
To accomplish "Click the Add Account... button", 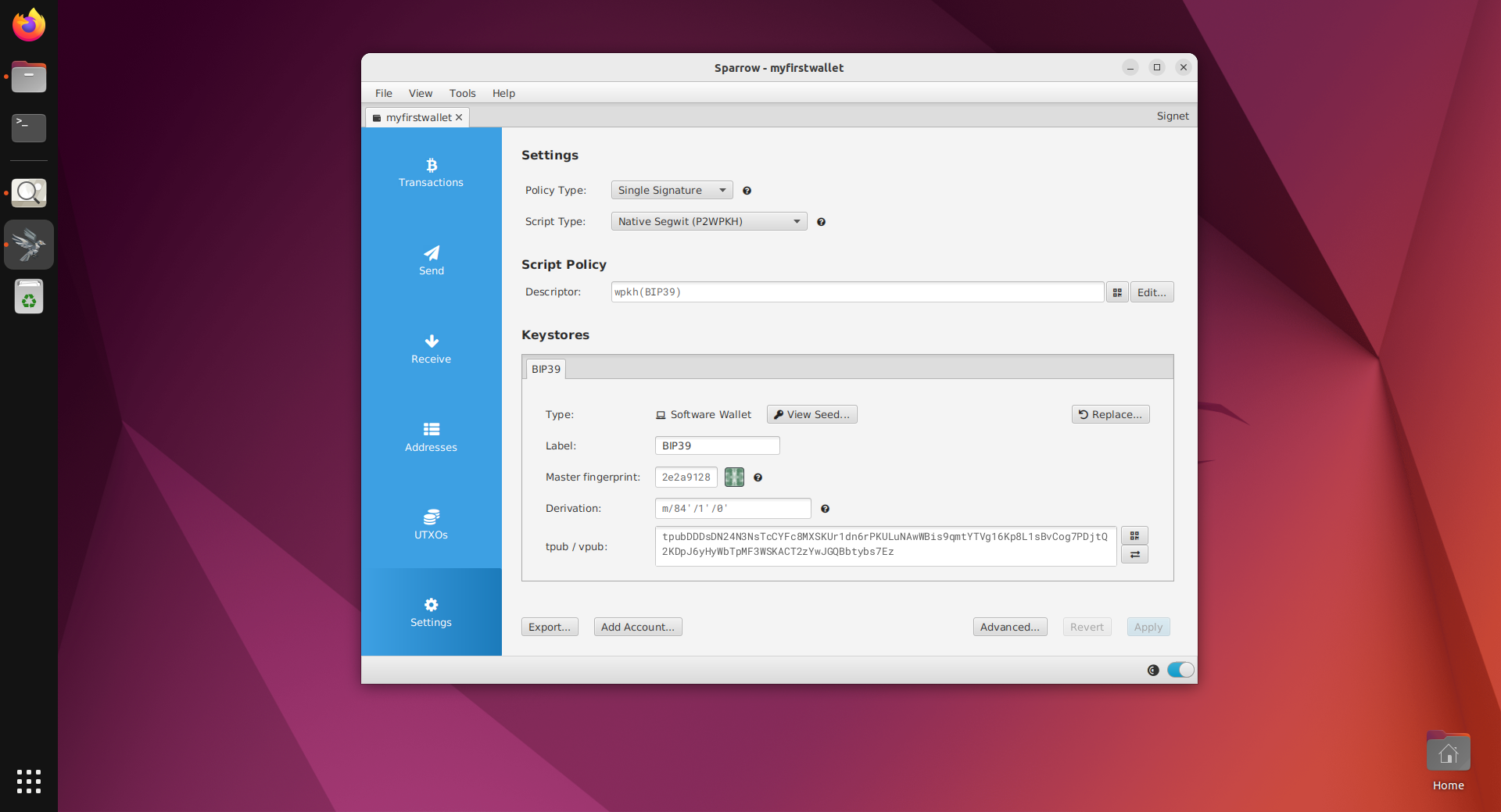I will [637, 627].
